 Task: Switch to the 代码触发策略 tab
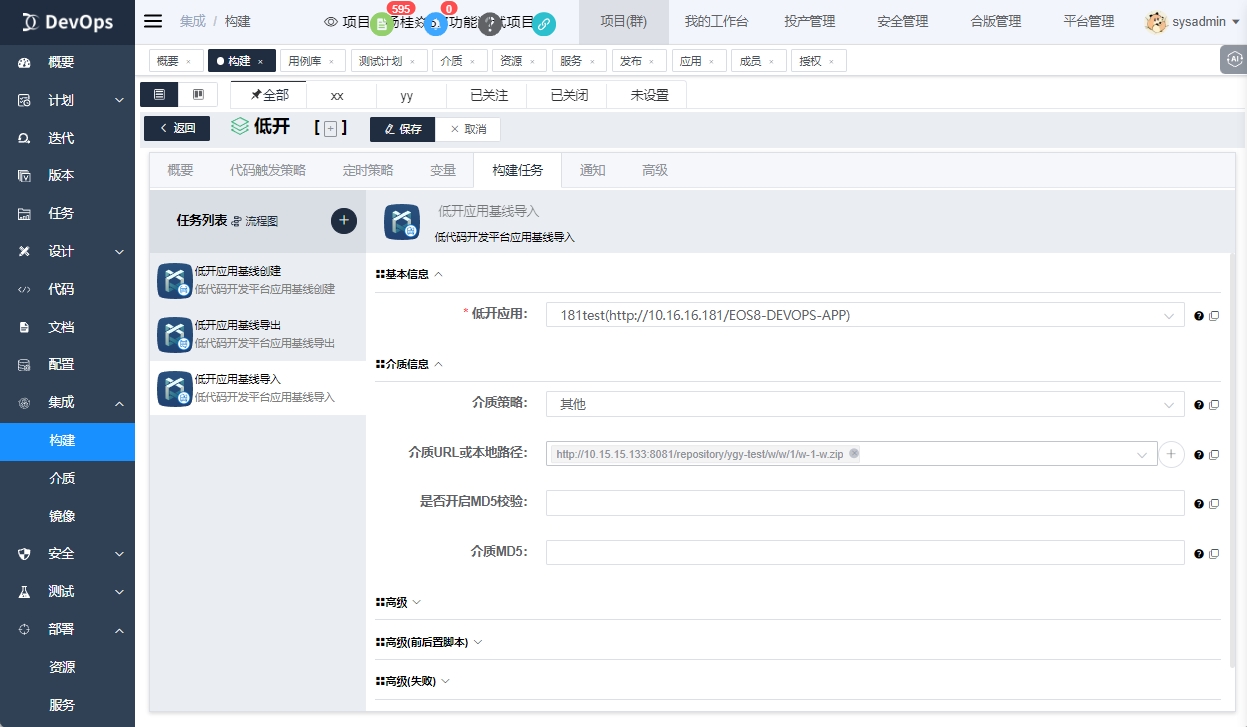coord(267,170)
